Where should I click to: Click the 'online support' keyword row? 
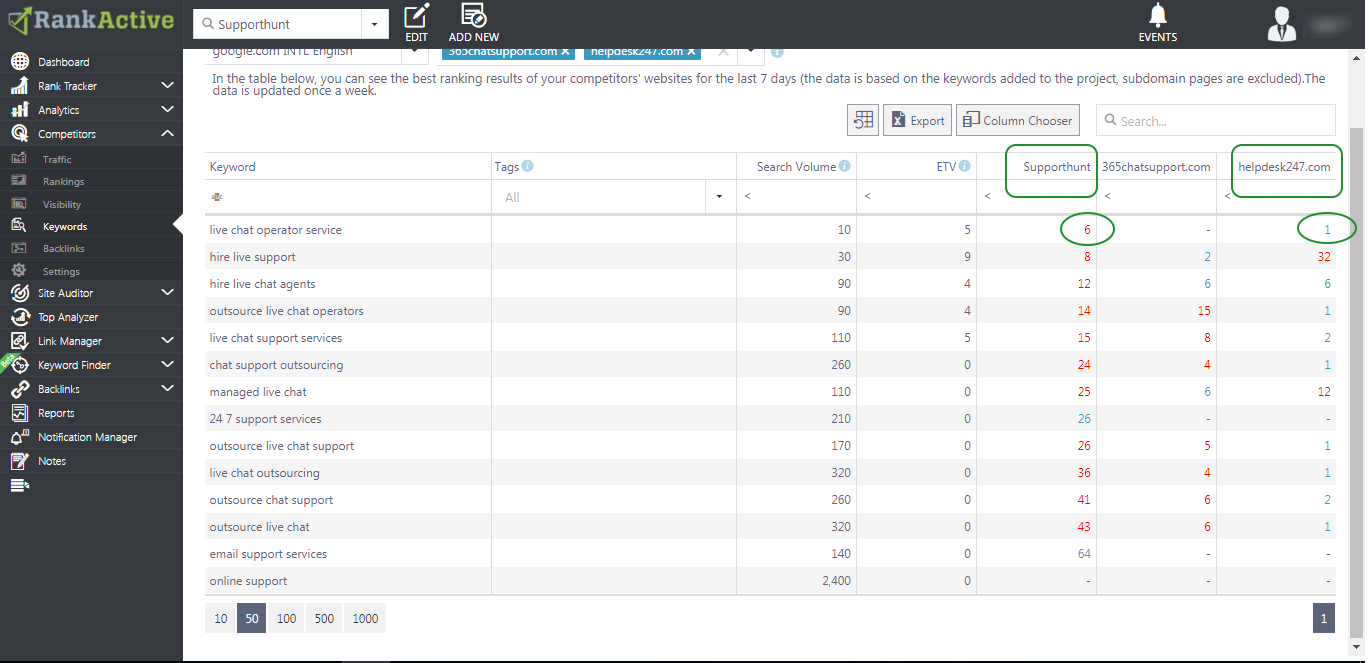(770, 581)
